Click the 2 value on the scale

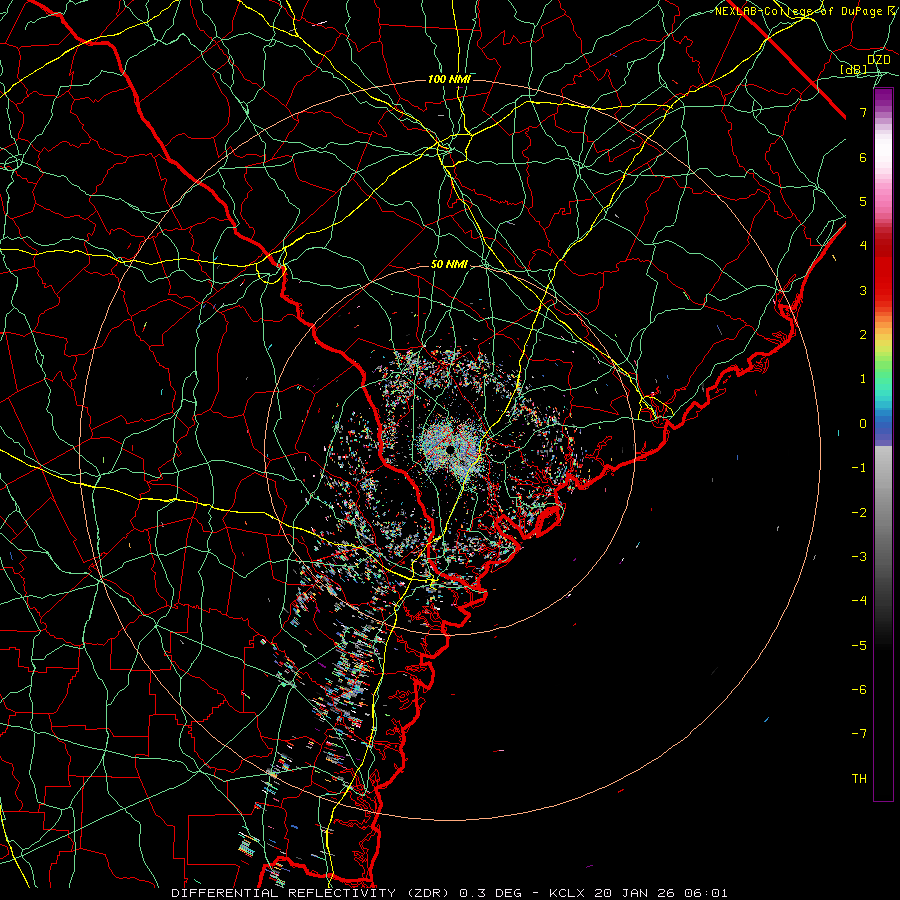click(x=863, y=335)
